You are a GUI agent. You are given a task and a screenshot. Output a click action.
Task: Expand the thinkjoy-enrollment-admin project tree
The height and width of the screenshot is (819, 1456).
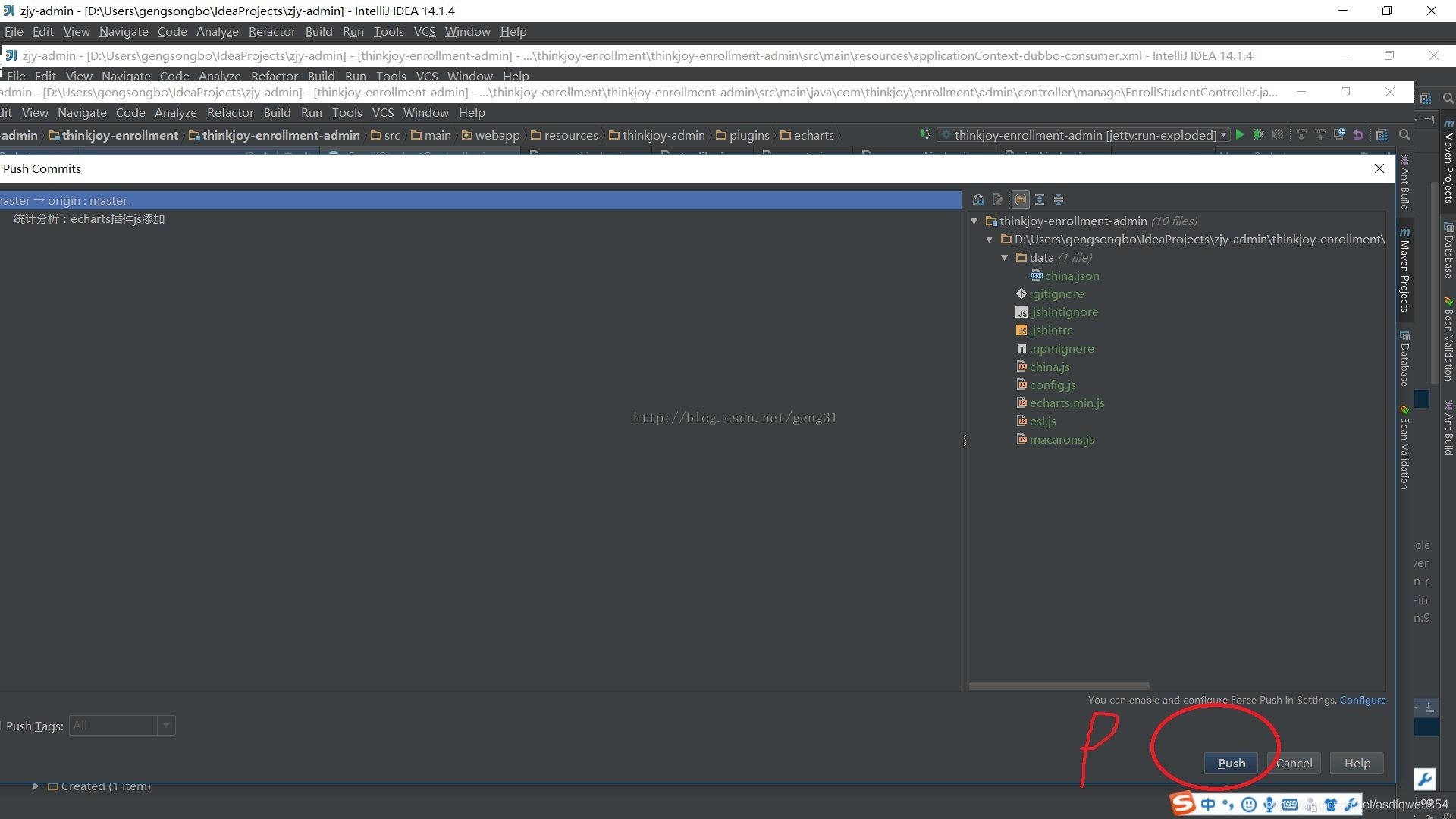(975, 220)
